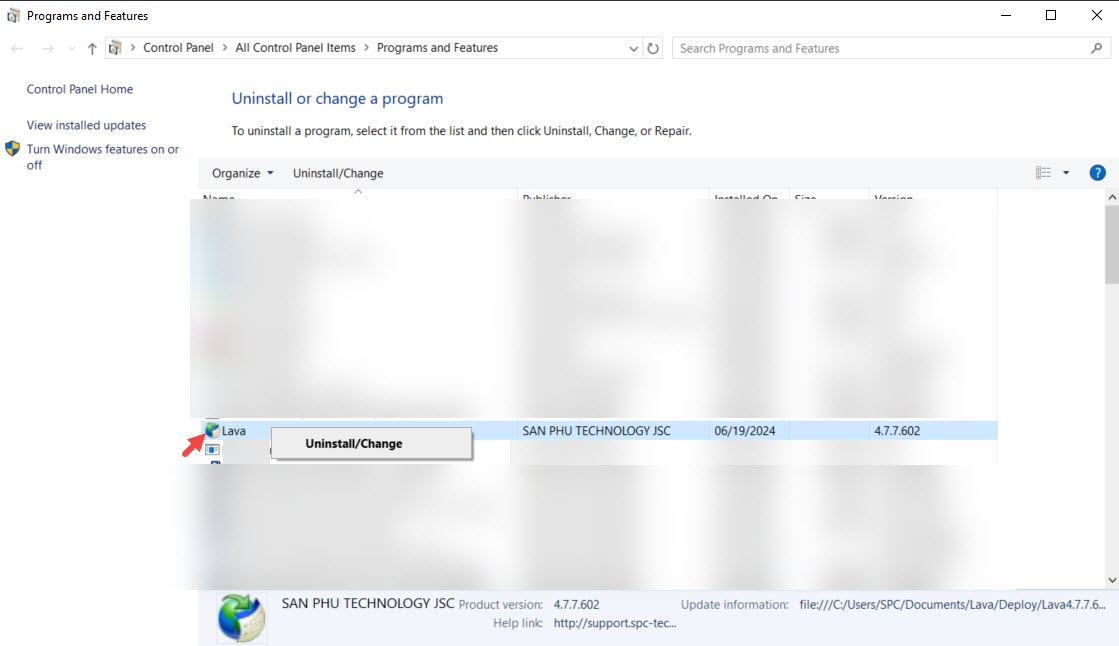Screen dimensions: 1119x646
Task: Click the Forward navigation arrow
Action: click(47, 48)
